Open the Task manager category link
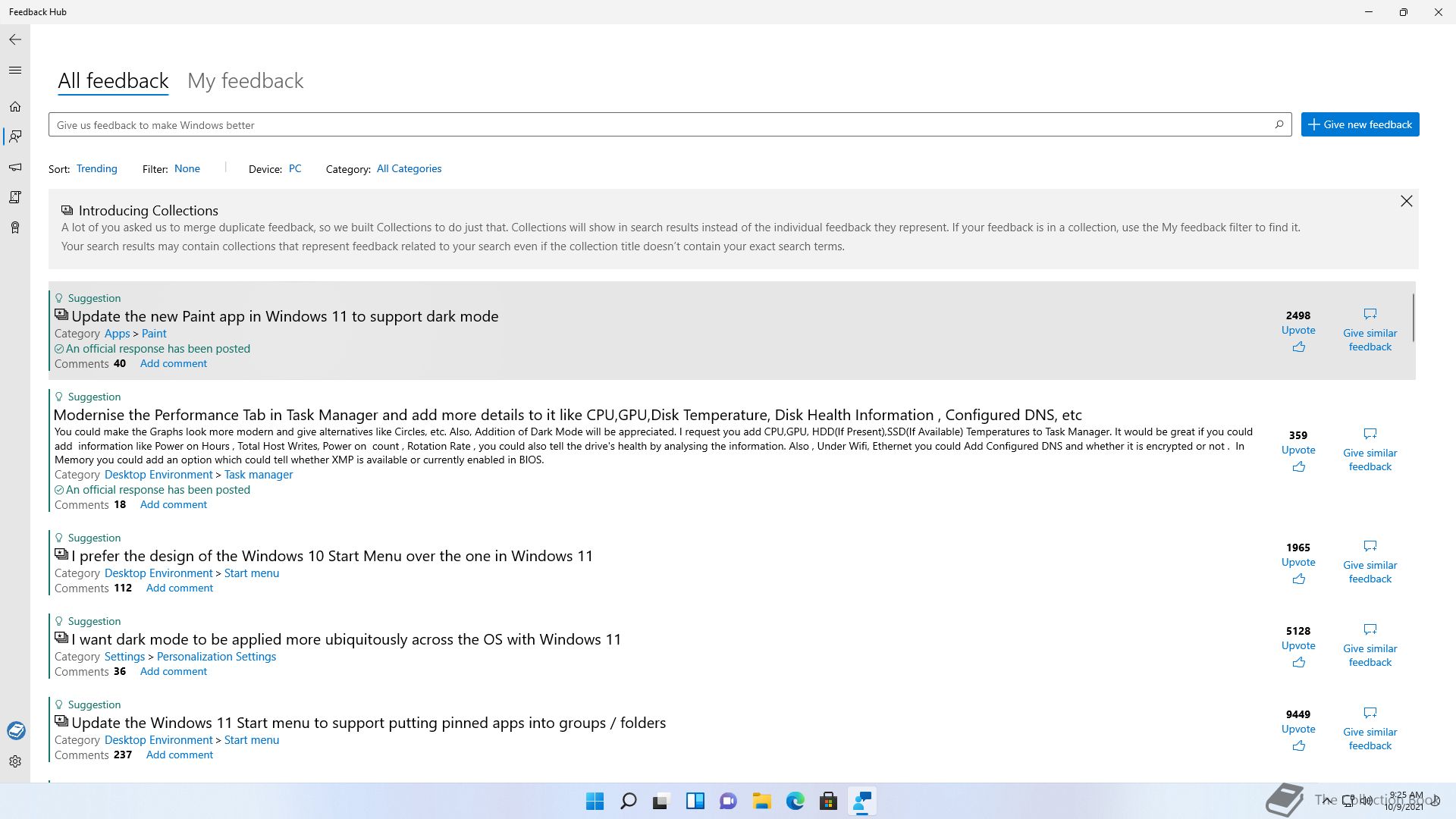 (x=259, y=474)
